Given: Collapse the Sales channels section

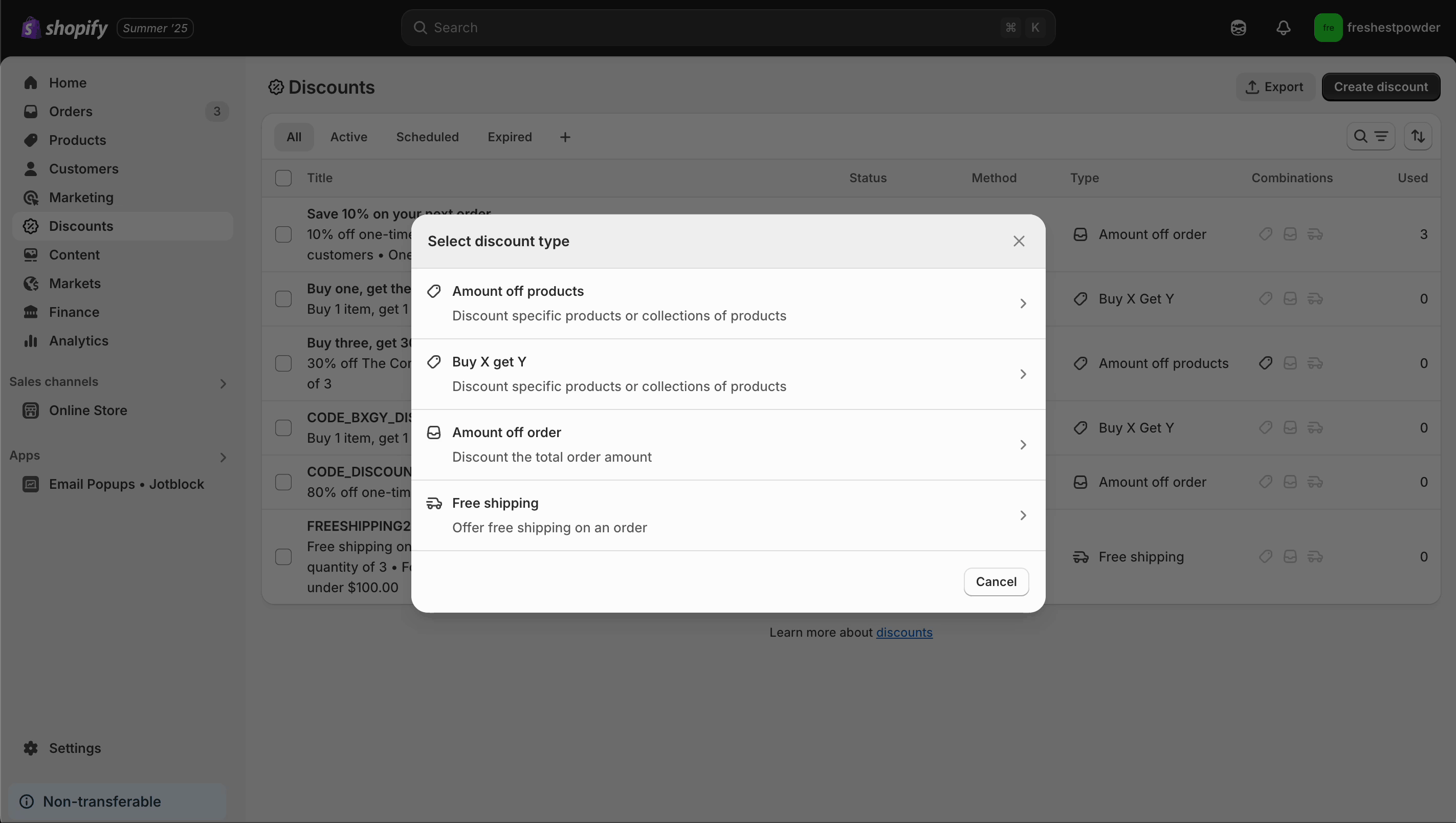Looking at the screenshot, I should [223, 383].
